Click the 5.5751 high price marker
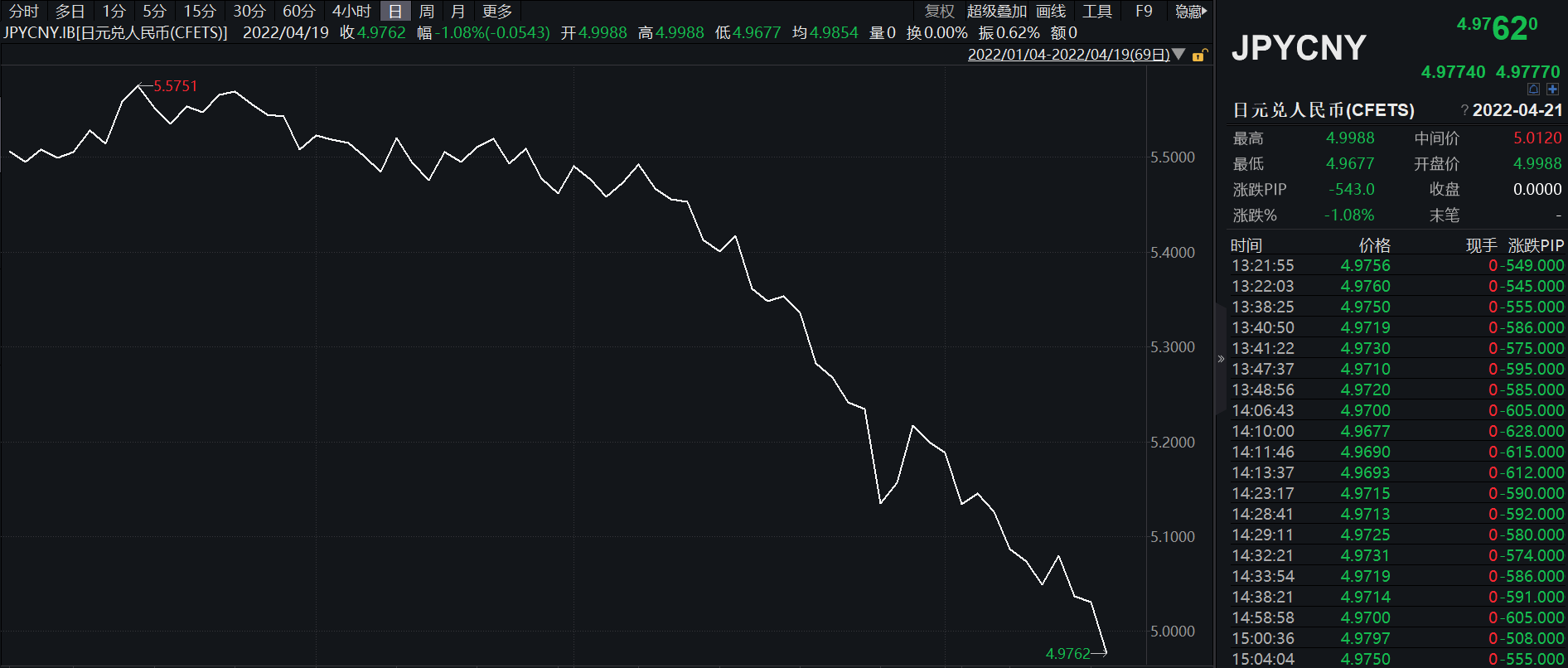Image resolution: width=1568 pixels, height=668 pixels. coord(176,86)
